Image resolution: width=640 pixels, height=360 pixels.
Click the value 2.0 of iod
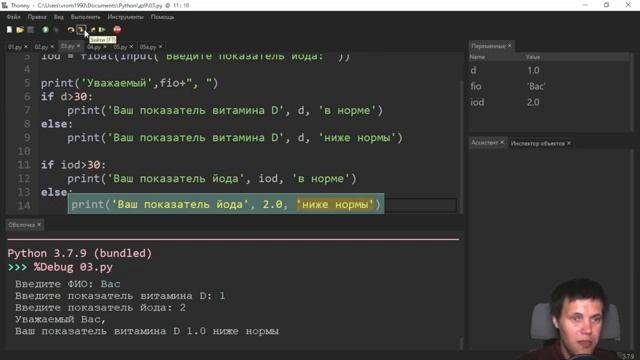(x=533, y=102)
